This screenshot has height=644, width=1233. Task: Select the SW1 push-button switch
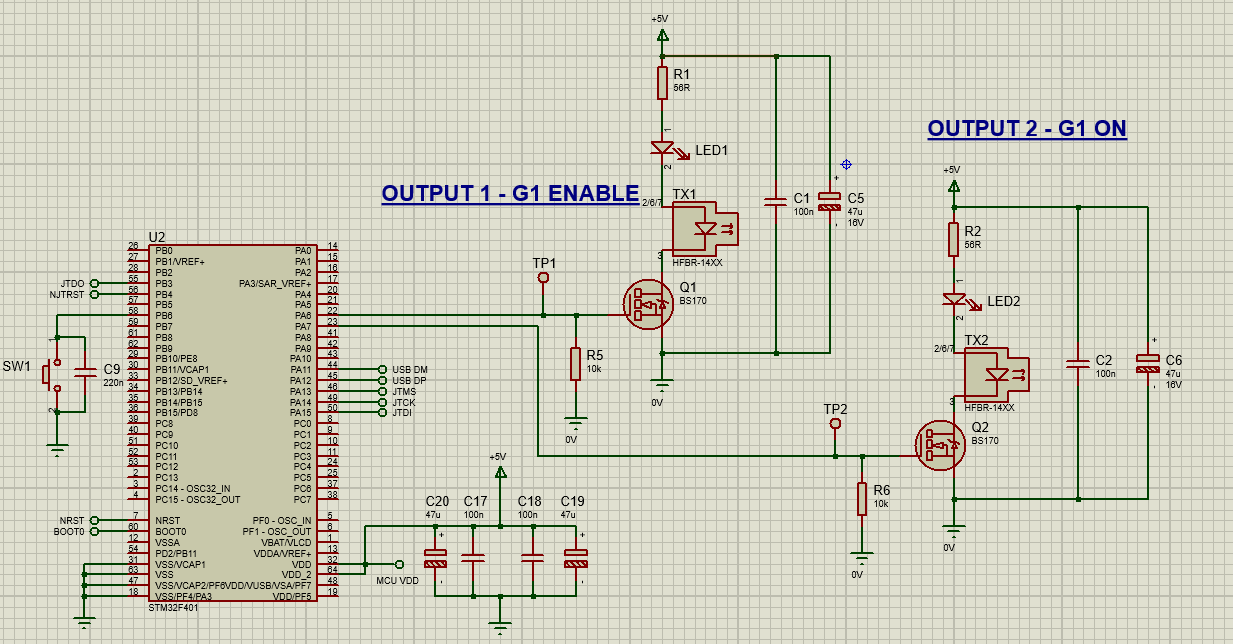point(53,374)
